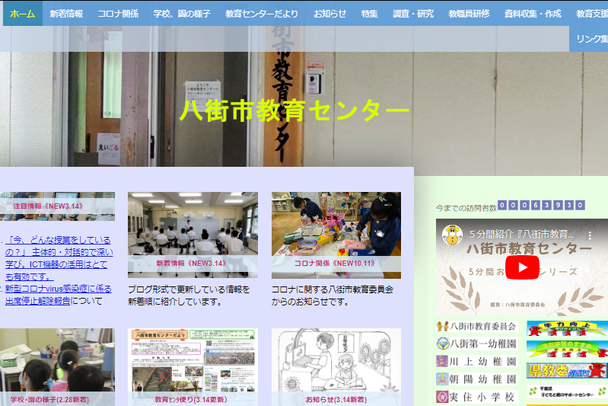
Task: Click the visitor counter digits 00063930
Action: click(541, 205)
